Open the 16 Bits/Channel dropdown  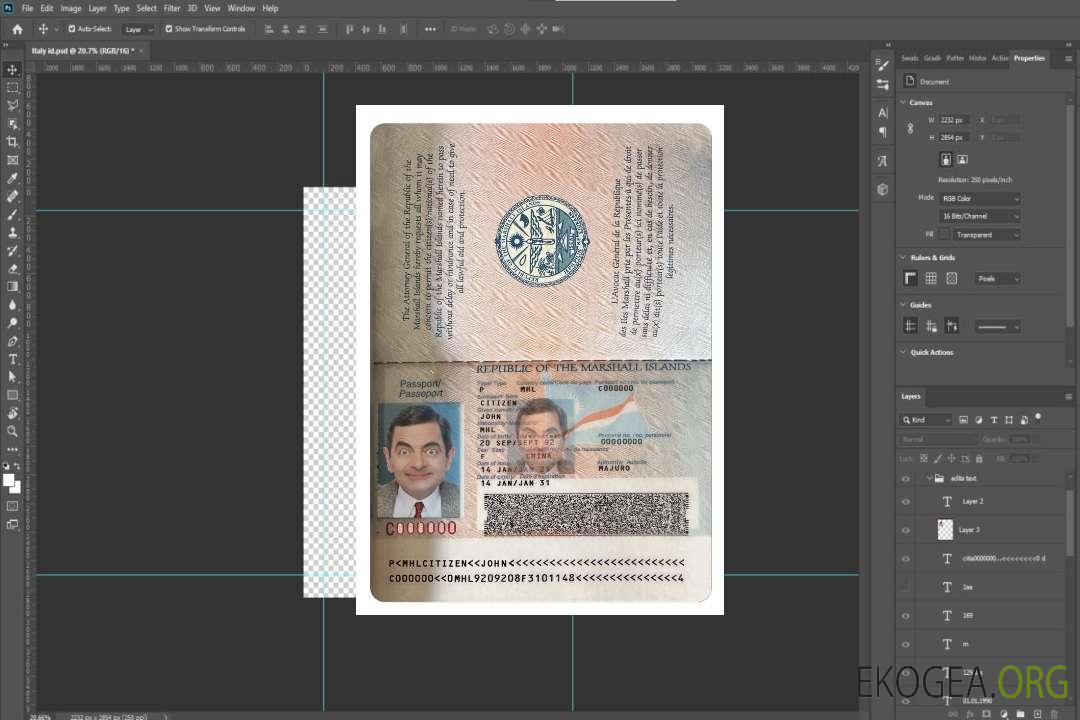(980, 216)
